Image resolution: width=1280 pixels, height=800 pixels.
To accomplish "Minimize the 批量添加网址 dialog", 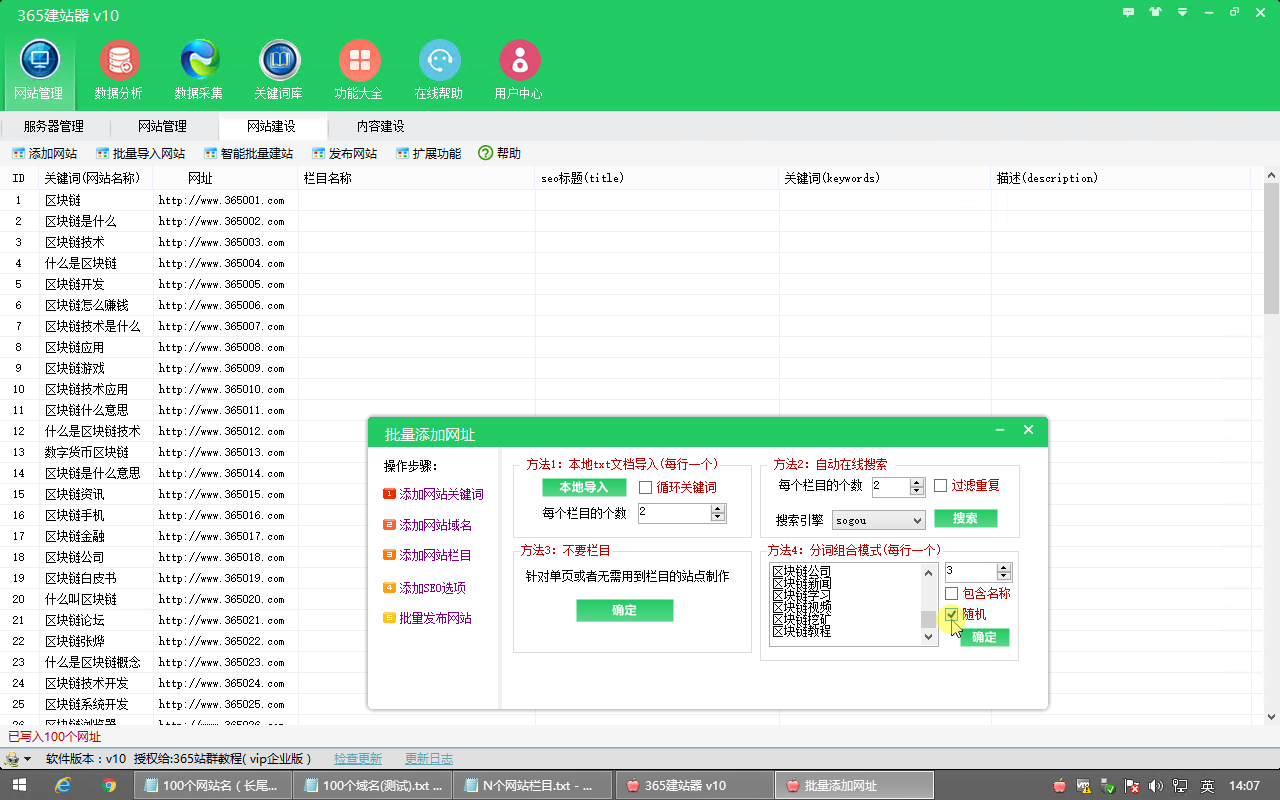I will pyautogui.click(x=999, y=430).
